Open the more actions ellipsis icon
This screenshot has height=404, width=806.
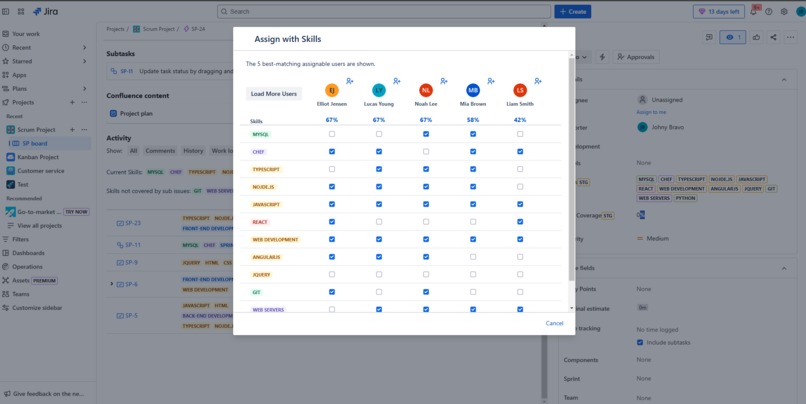(x=791, y=37)
